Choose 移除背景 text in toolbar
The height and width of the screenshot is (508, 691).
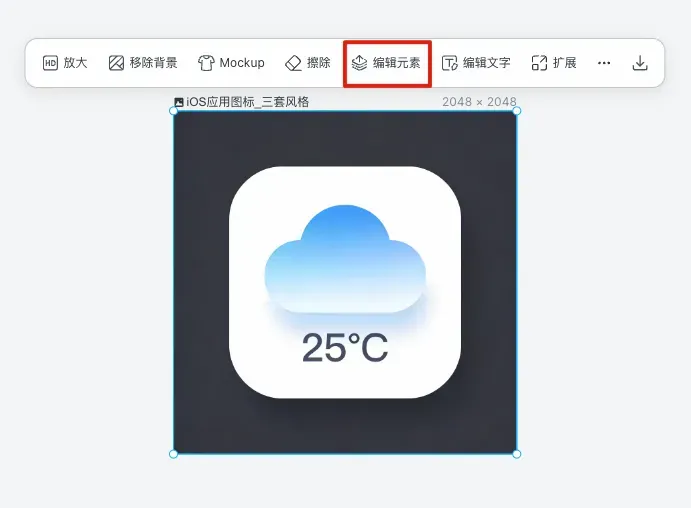[x=153, y=63]
